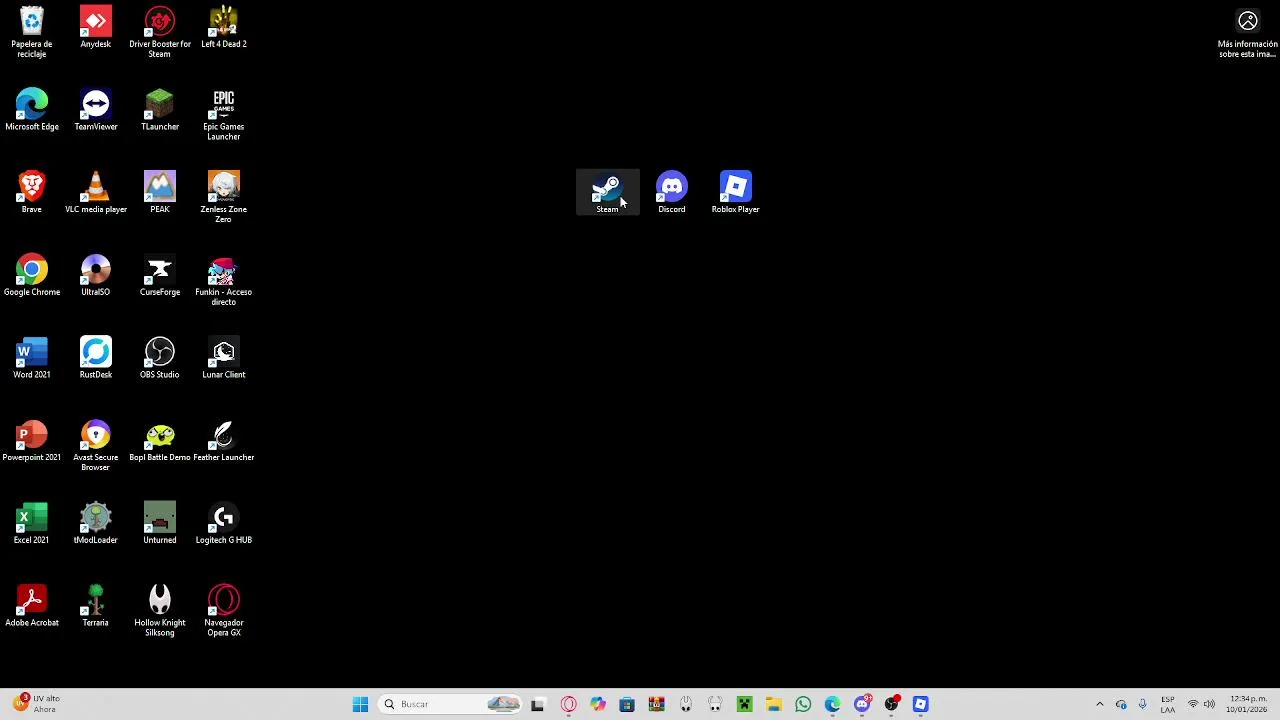
Task: Open the Wi-Fi network tray icon
Action: point(1193,704)
